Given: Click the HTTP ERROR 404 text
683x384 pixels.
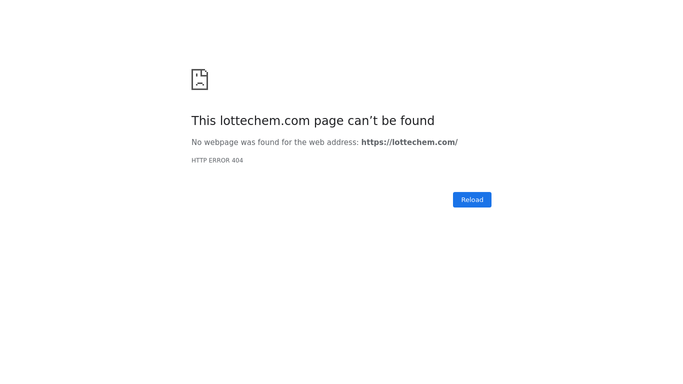Looking at the screenshot, I should click(217, 161).
